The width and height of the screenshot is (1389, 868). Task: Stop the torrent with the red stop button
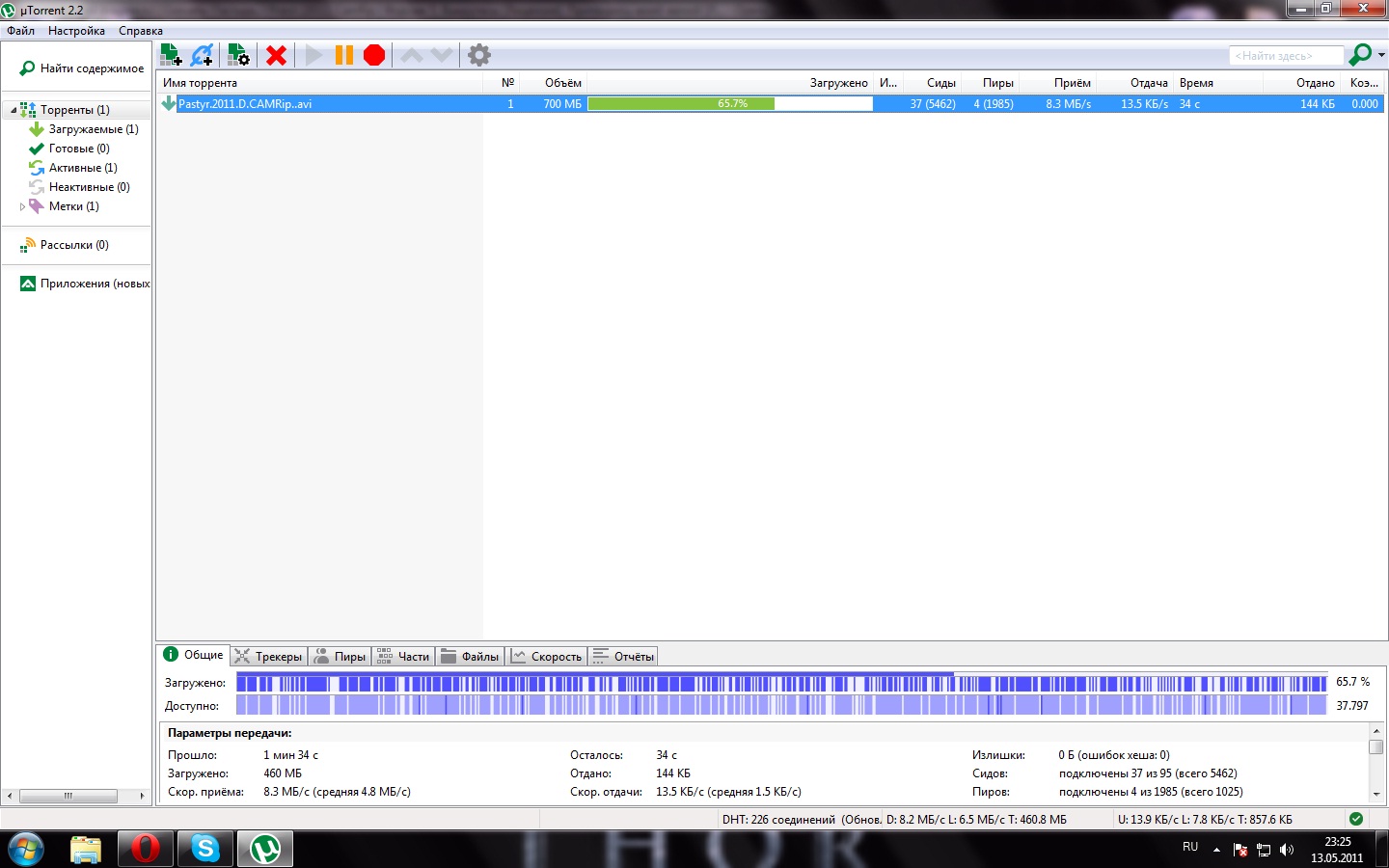tap(374, 55)
